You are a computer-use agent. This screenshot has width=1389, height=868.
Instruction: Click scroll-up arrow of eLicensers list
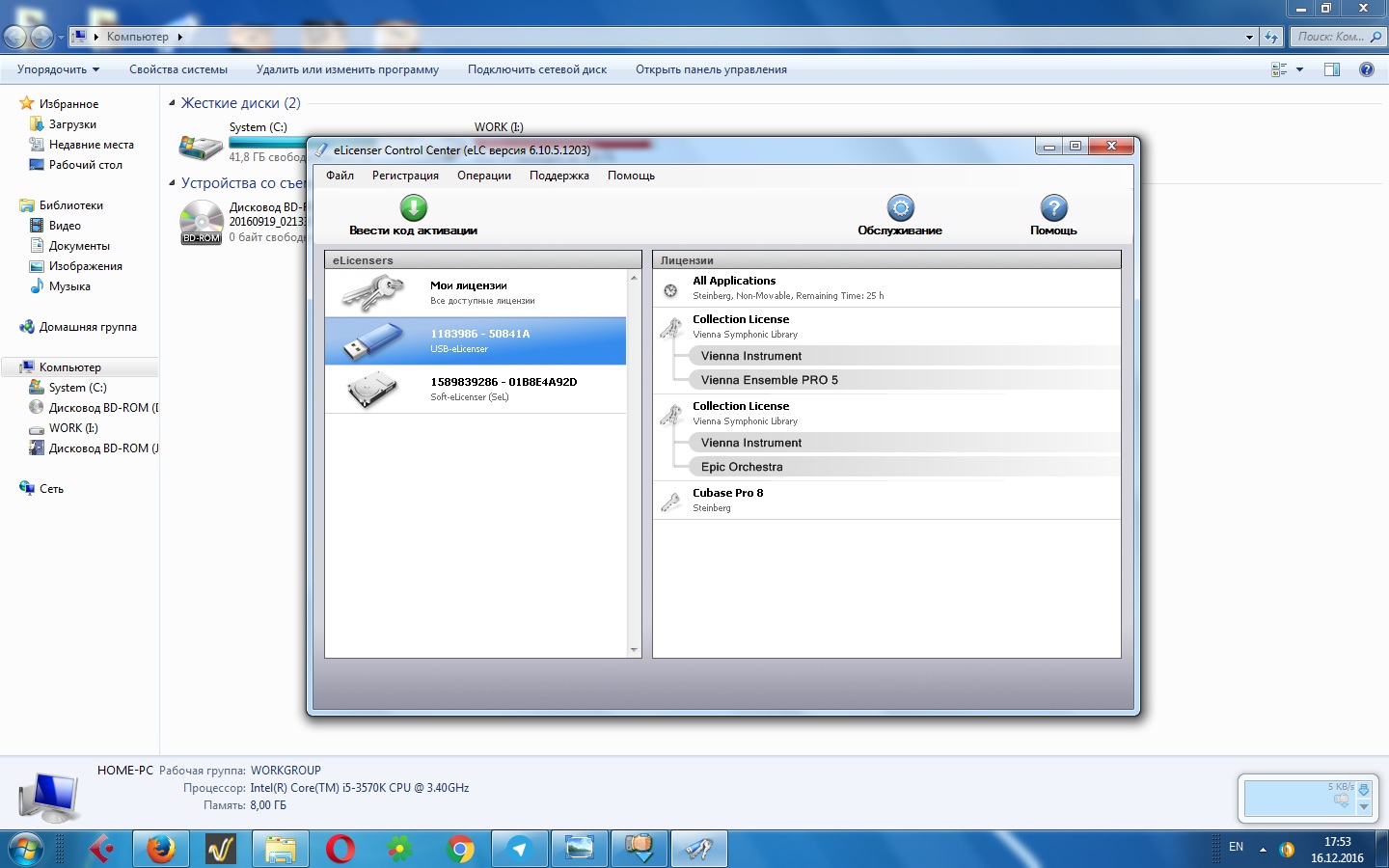tap(634, 278)
